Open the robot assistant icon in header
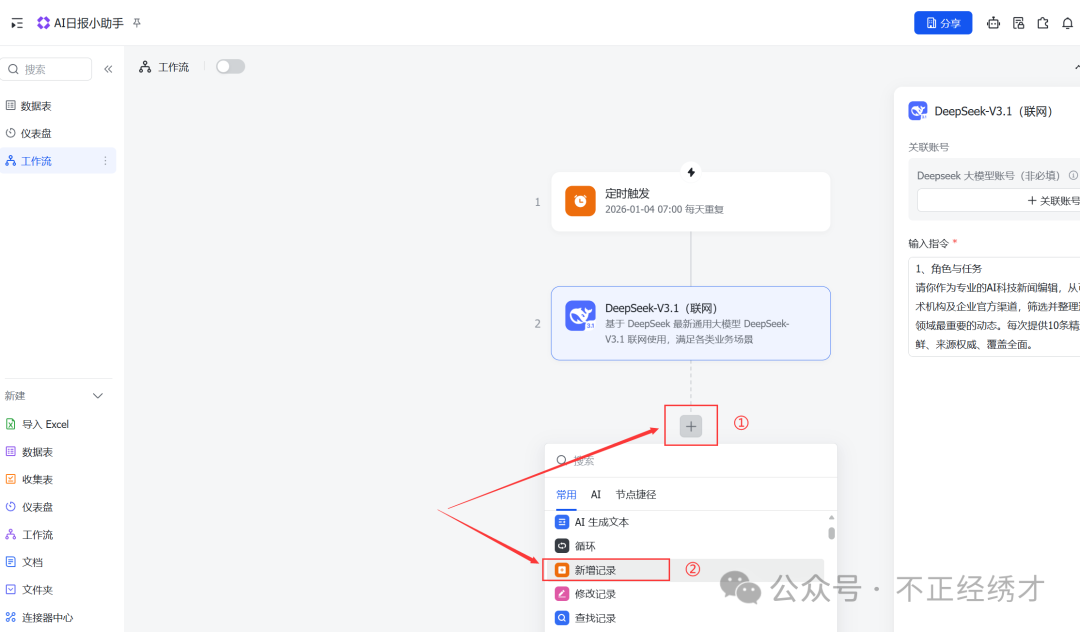This screenshot has height=632, width=1080. tap(993, 23)
